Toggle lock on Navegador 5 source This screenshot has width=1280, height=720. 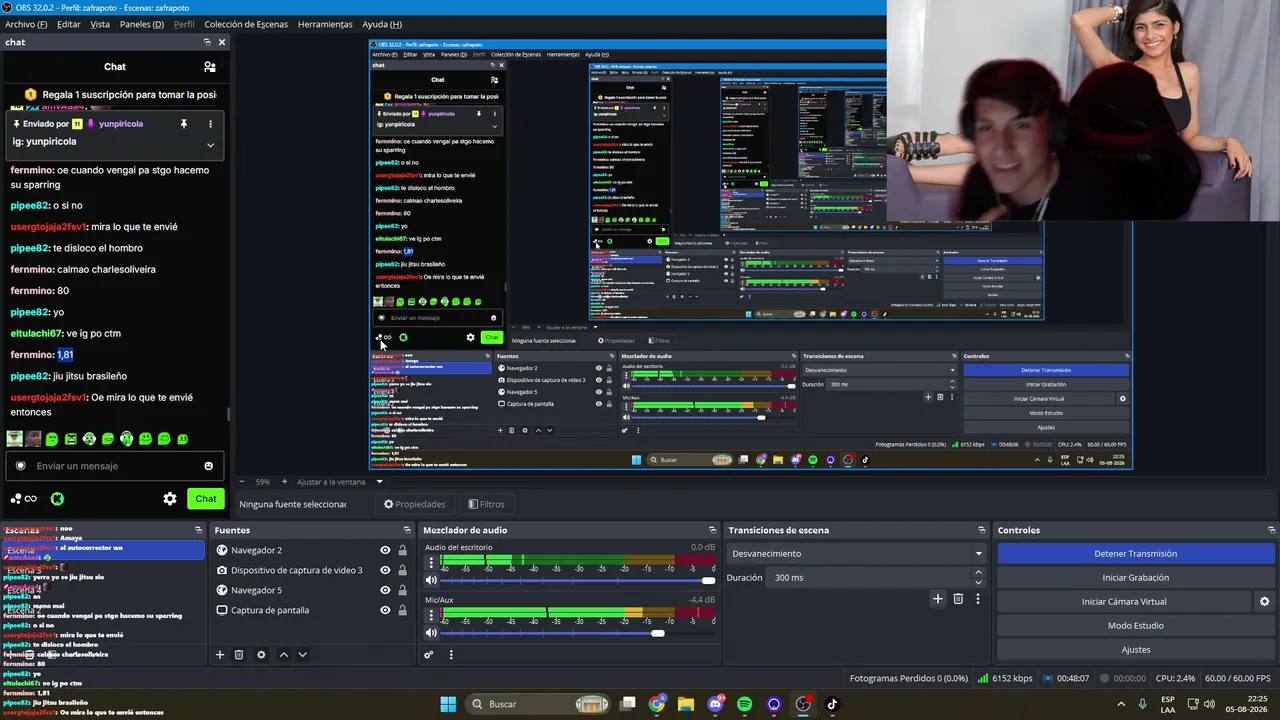tap(402, 590)
